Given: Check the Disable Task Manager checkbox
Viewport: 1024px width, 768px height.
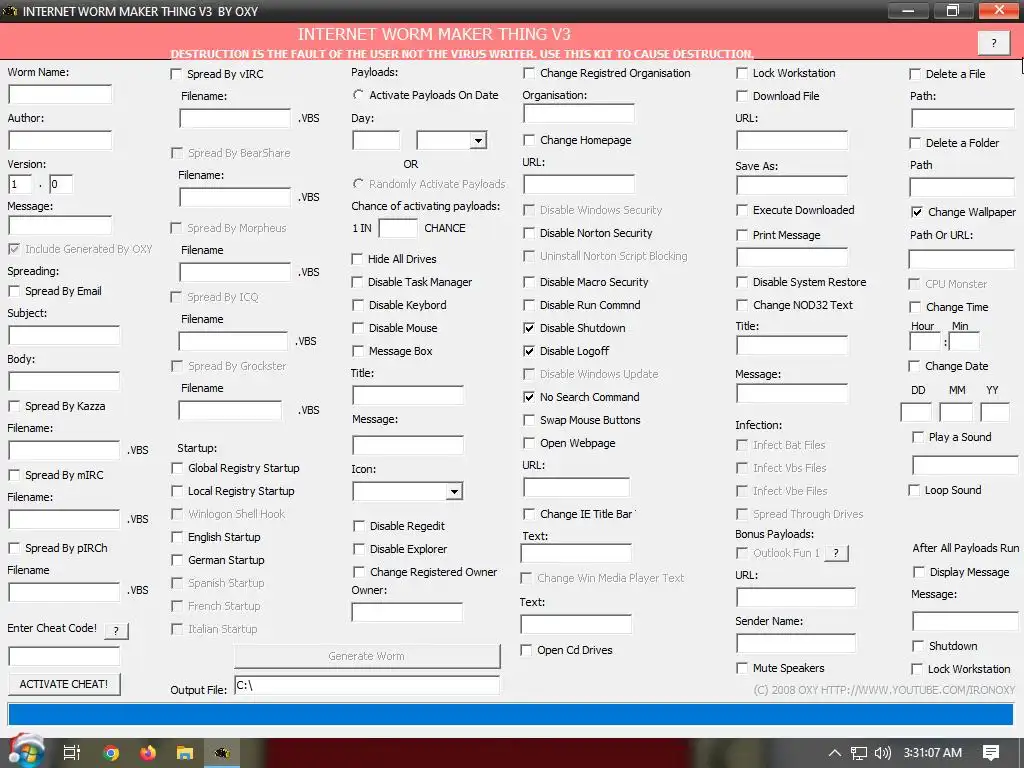Looking at the screenshot, I should pos(357,282).
